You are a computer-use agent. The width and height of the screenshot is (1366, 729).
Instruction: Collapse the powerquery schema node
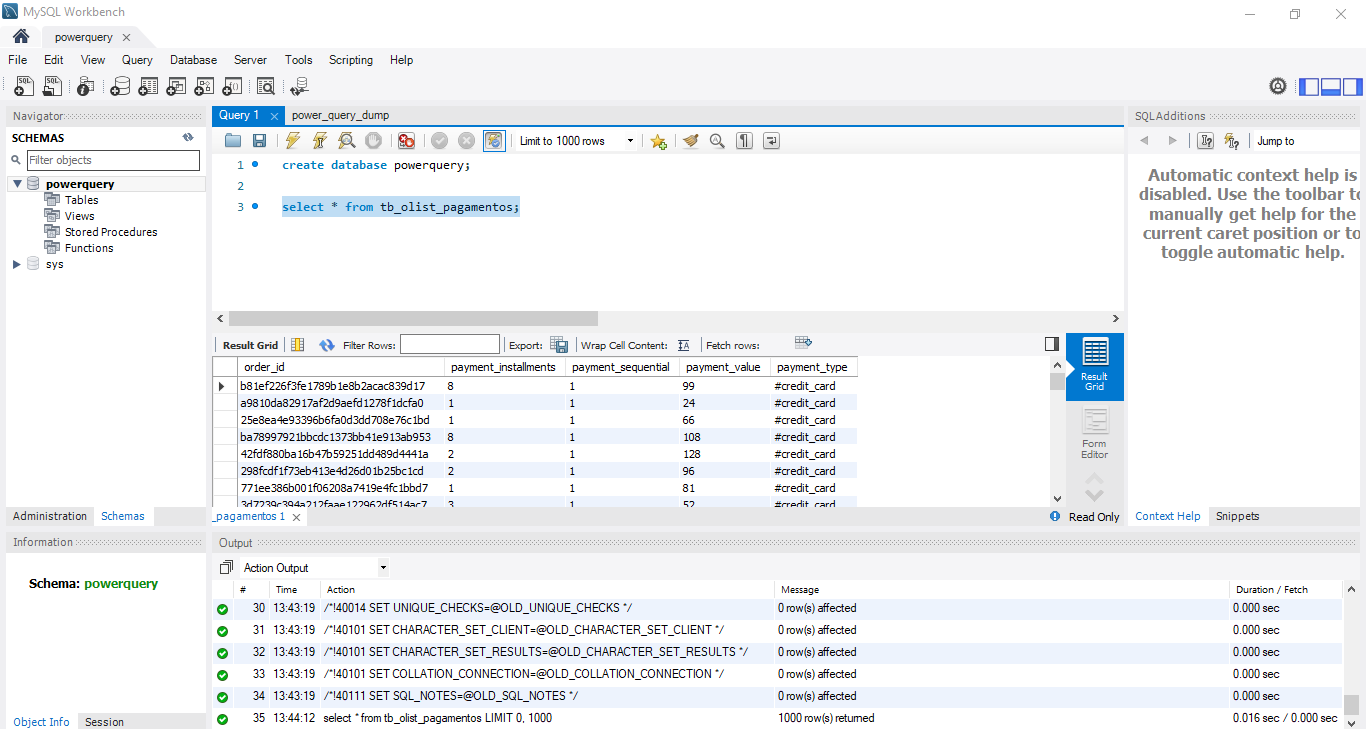pos(17,184)
